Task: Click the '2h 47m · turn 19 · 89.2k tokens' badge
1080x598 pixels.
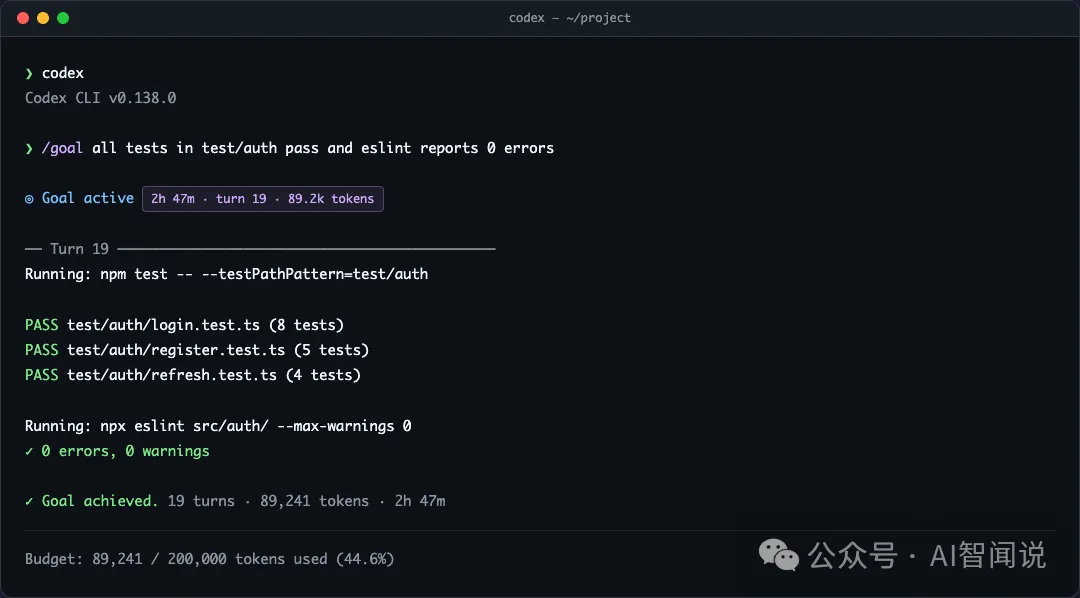Action: point(262,198)
